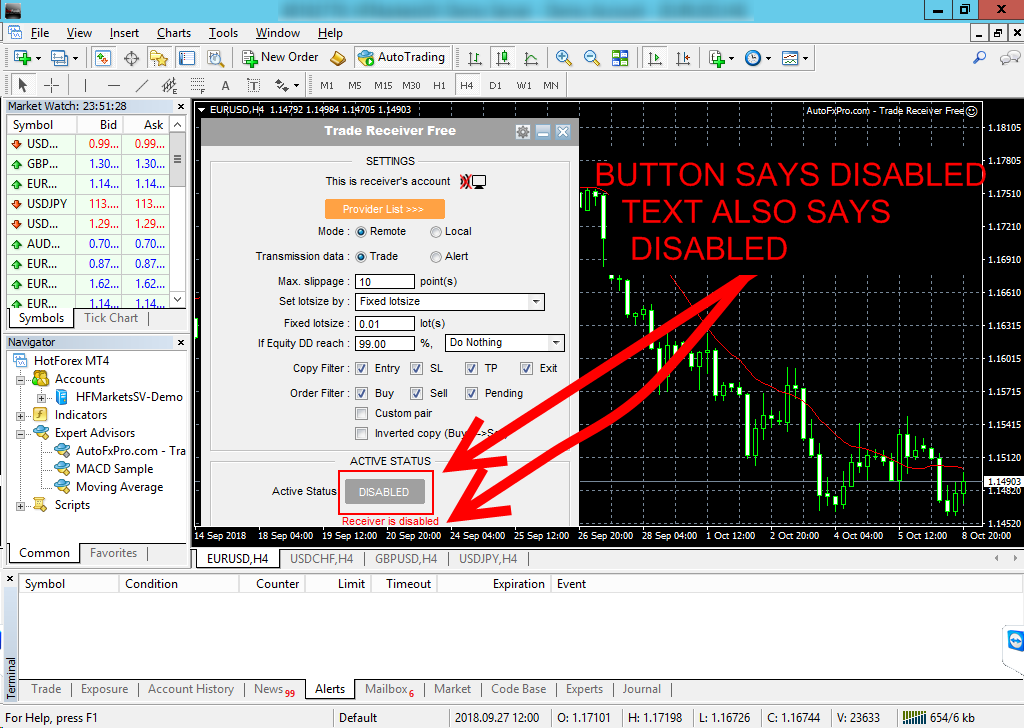The image size is (1024, 728).
Task: Select Trade transmission data radio button
Action: coord(360,257)
